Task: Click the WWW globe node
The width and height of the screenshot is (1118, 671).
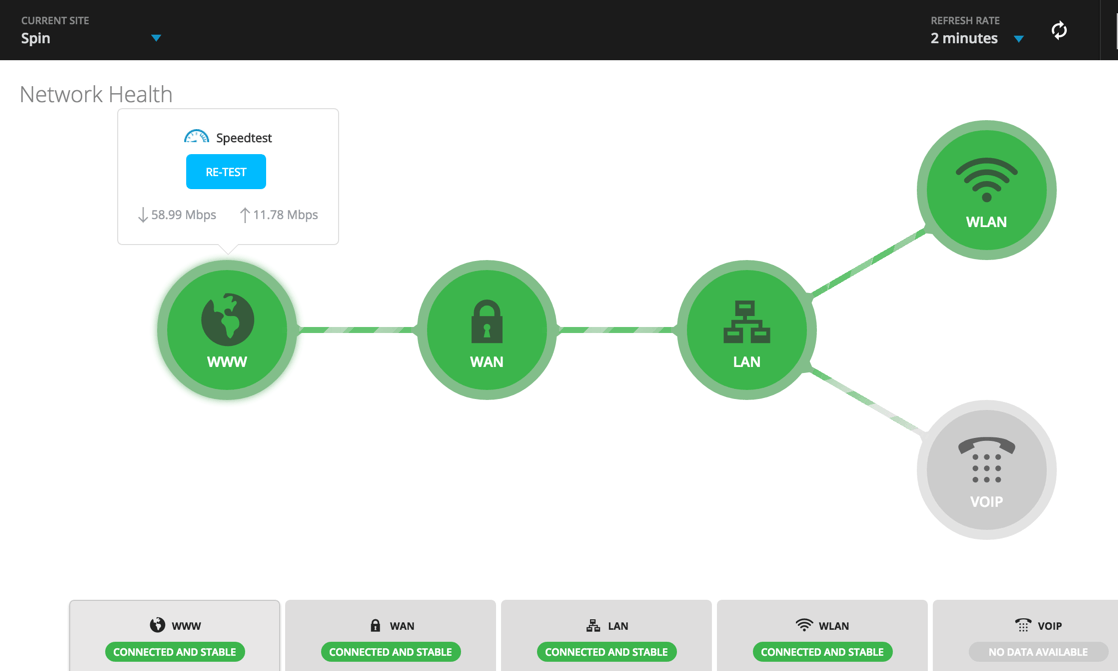Action: pos(227,330)
